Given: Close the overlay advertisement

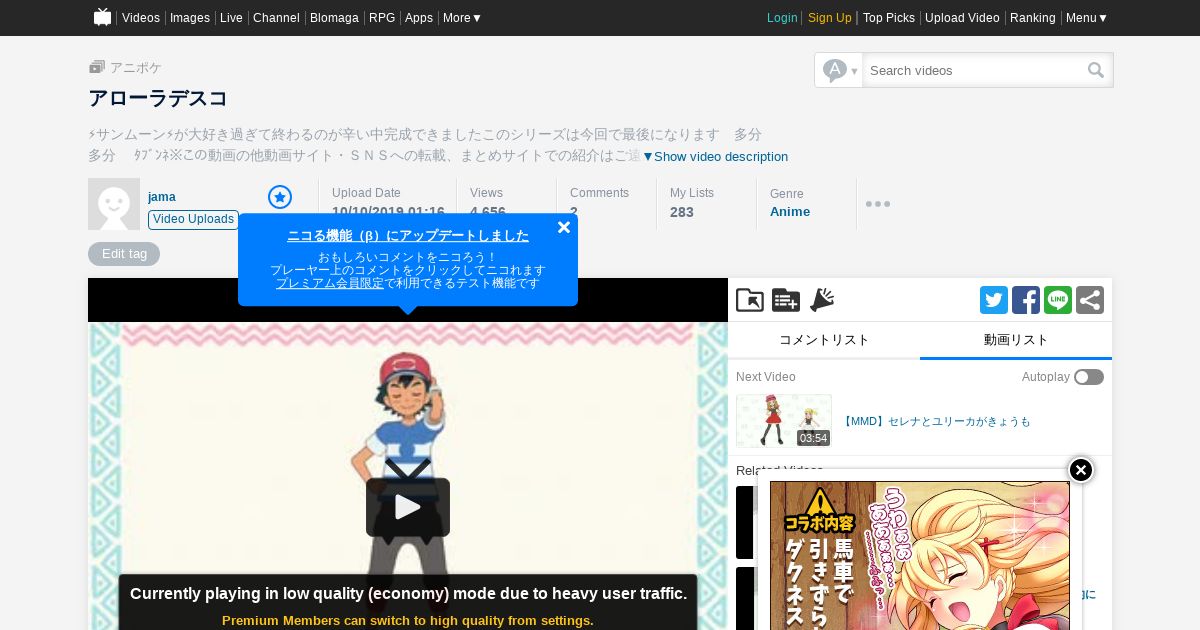Looking at the screenshot, I should click(1081, 470).
